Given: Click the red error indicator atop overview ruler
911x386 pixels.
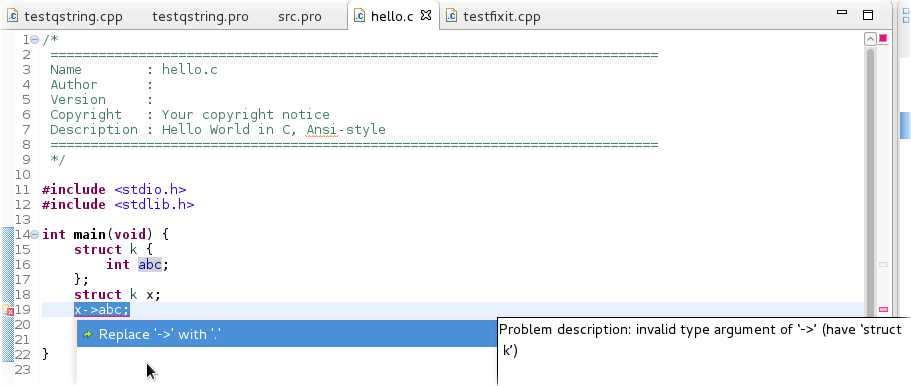Looking at the screenshot, I should click(x=883, y=39).
